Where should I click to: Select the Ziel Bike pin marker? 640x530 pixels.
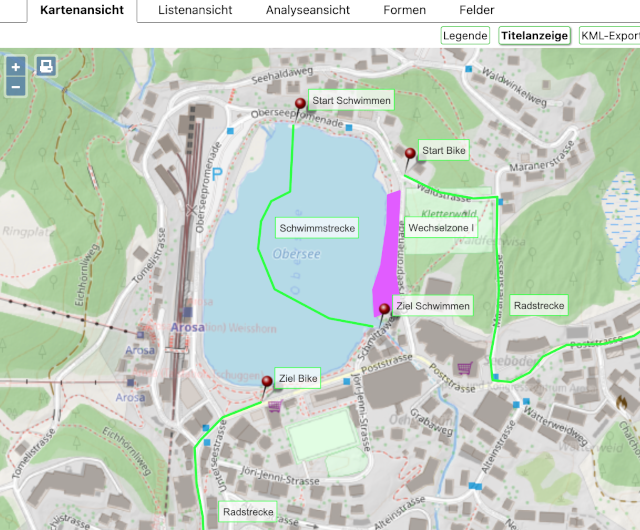[267, 384]
